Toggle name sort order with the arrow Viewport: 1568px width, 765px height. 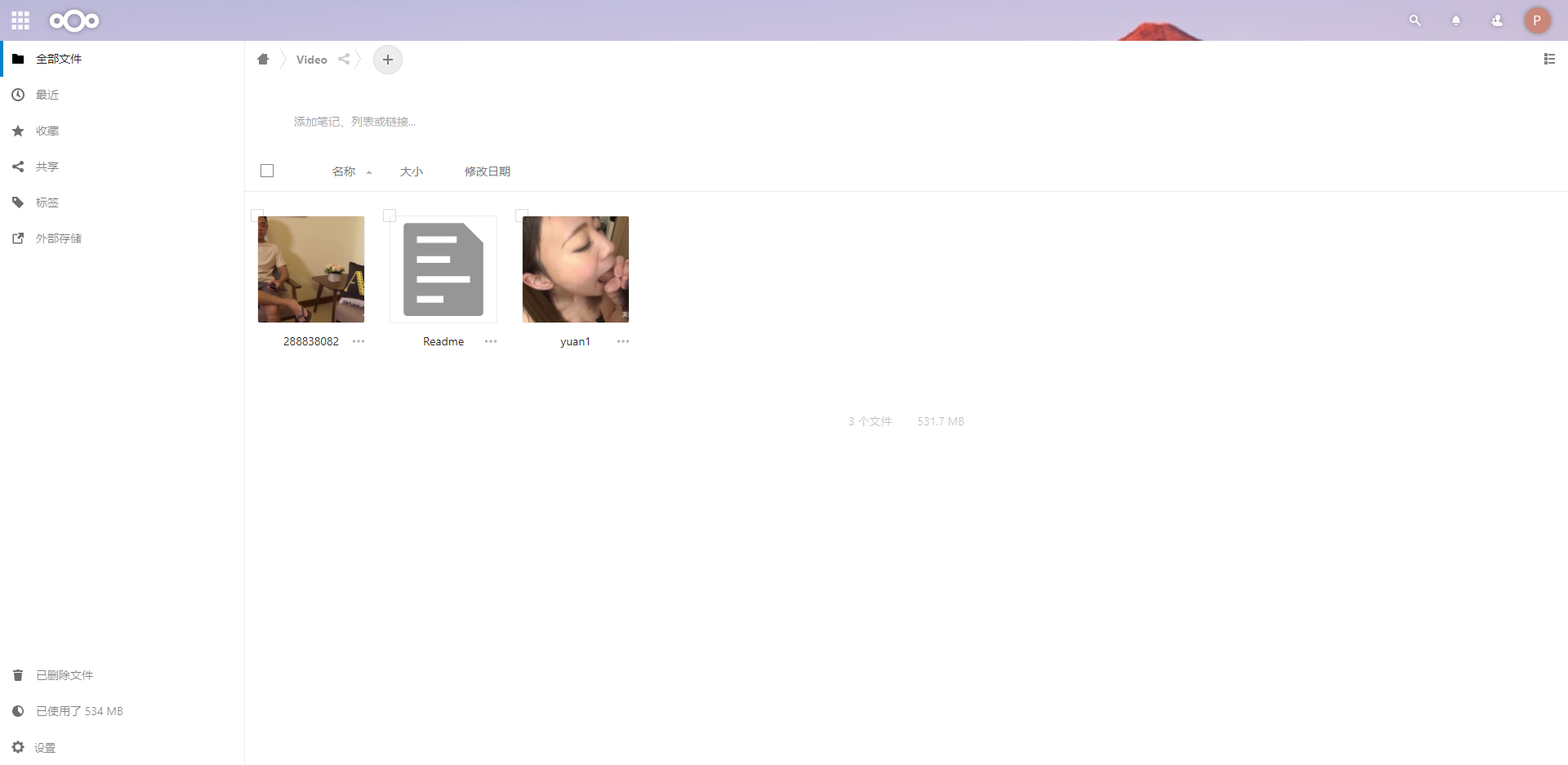(x=368, y=172)
